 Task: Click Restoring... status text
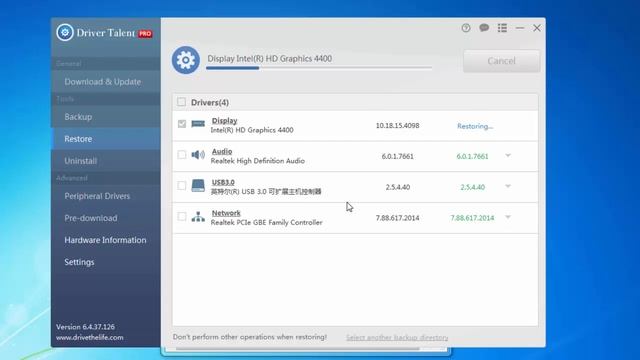pyautogui.click(x=475, y=126)
